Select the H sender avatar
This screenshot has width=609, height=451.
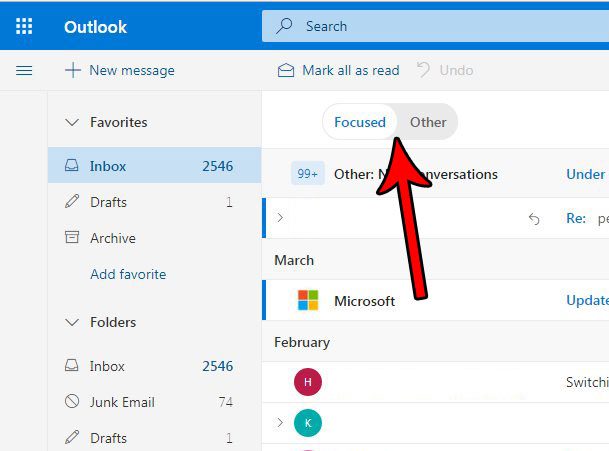(307, 382)
